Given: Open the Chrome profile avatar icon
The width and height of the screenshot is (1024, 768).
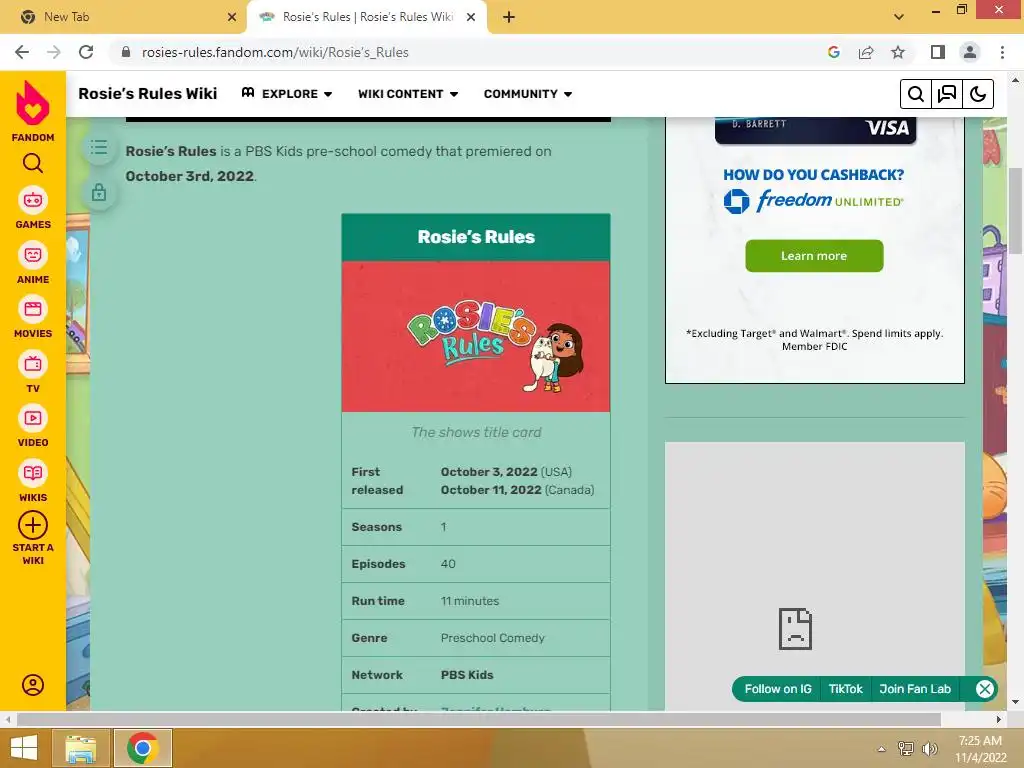Looking at the screenshot, I should [x=970, y=52].
